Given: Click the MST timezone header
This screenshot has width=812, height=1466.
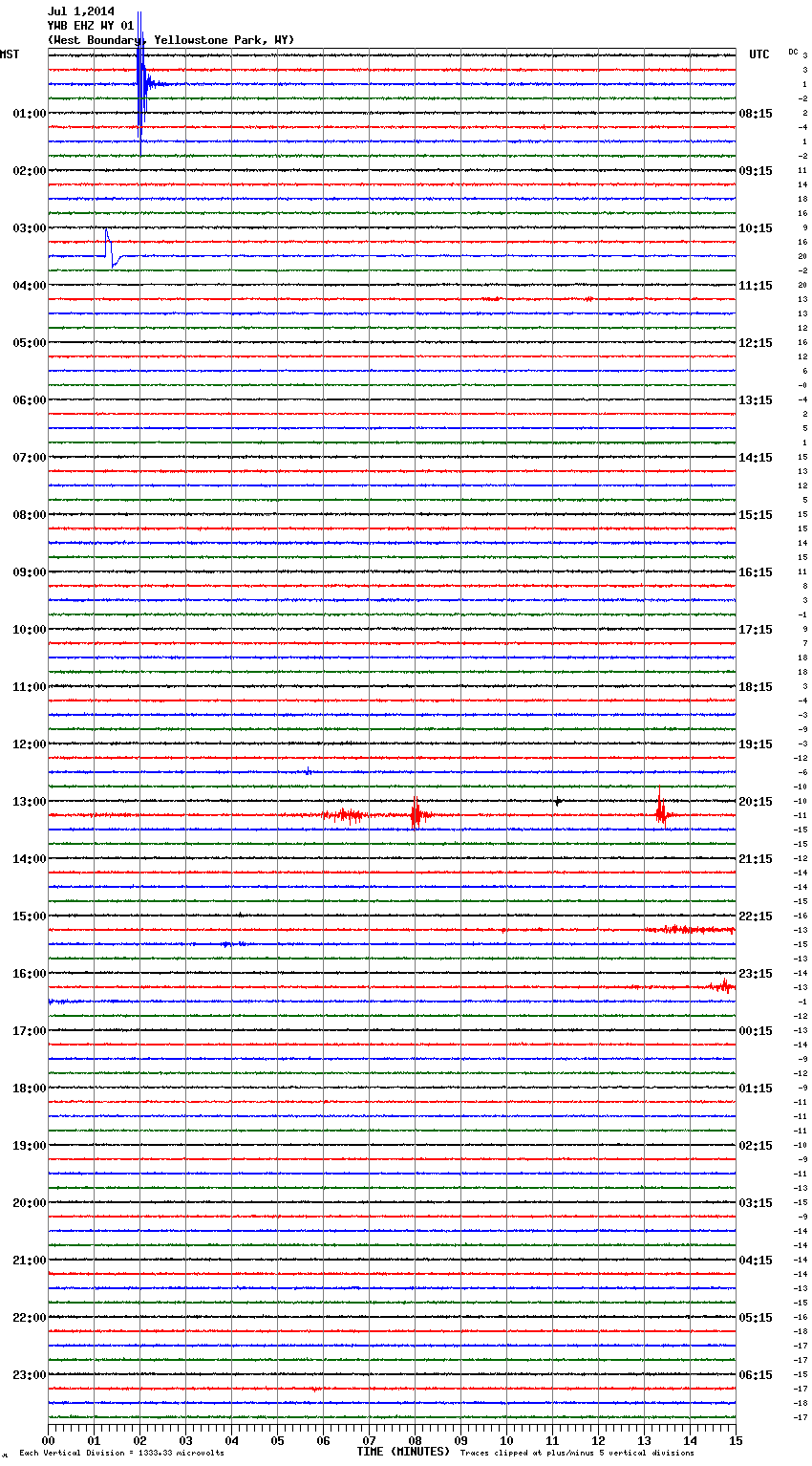Looking at the screenshot, I should click(x=10, y=54).
